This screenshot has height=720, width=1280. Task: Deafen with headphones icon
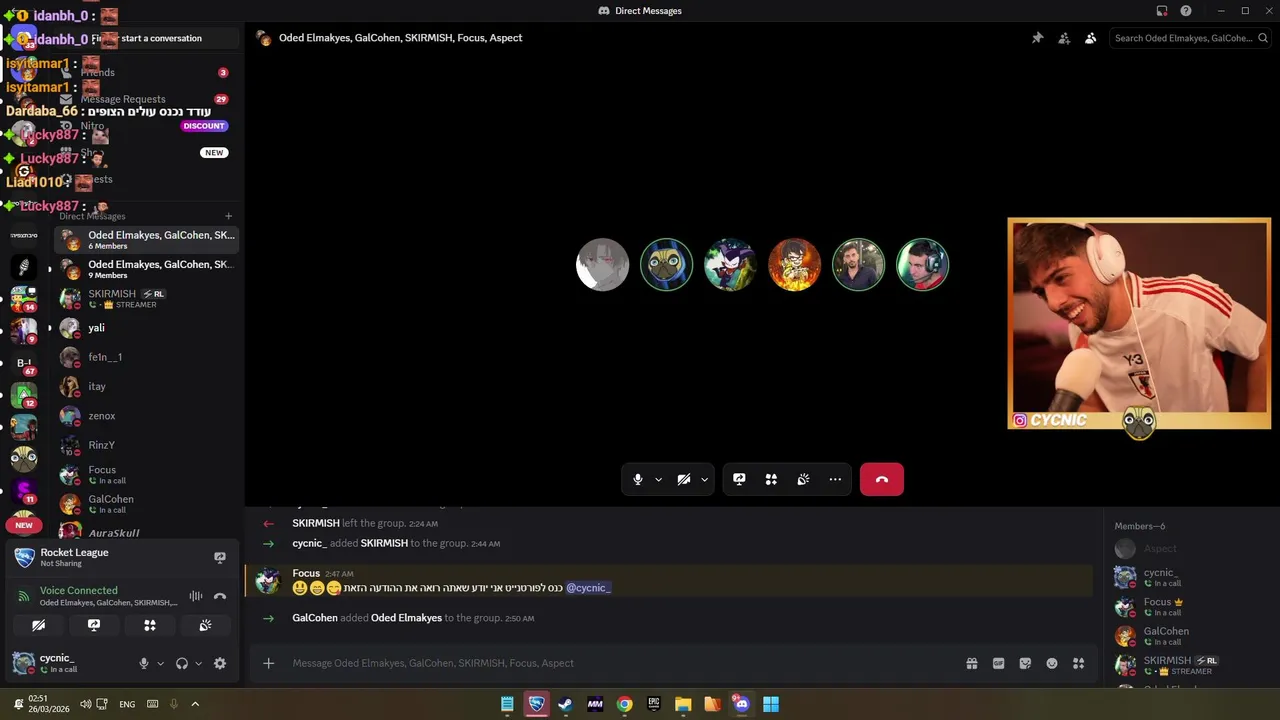[182, 663]
